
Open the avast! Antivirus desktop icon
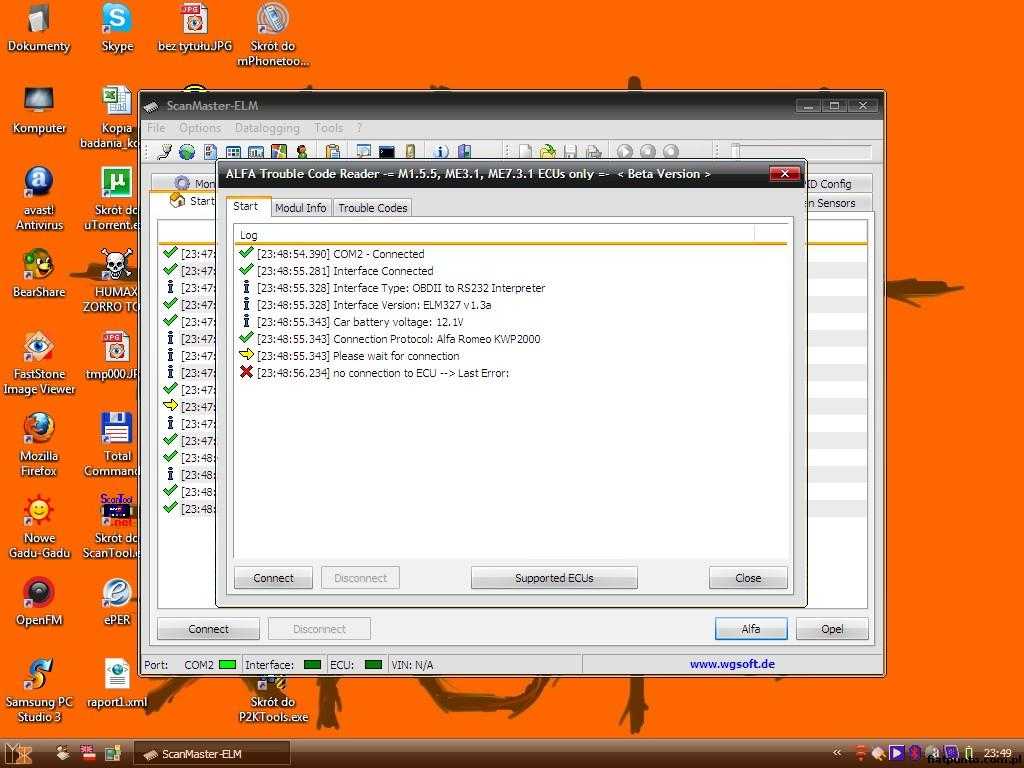(39, 199)
